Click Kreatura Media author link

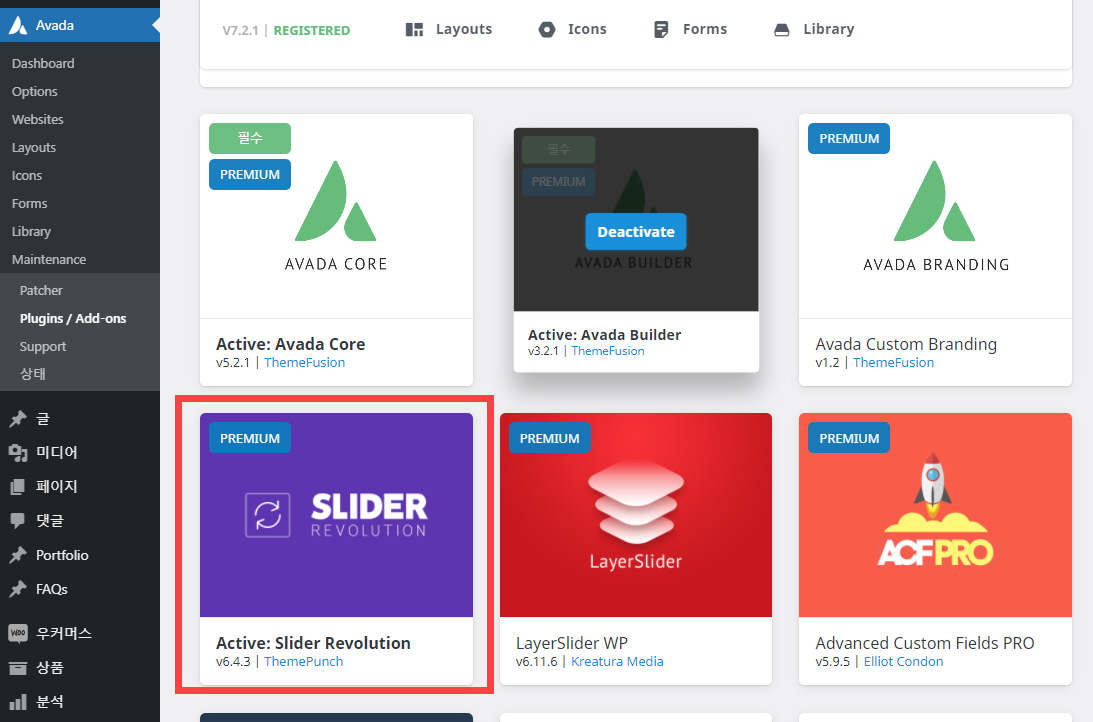coord(617,661)
